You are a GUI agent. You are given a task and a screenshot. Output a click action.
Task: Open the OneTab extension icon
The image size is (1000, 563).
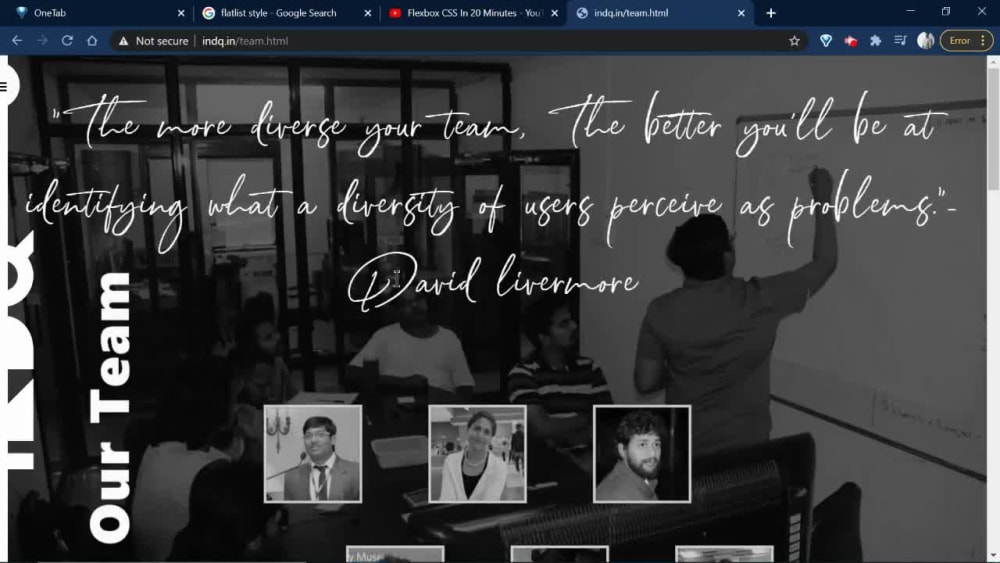point(826,41)
